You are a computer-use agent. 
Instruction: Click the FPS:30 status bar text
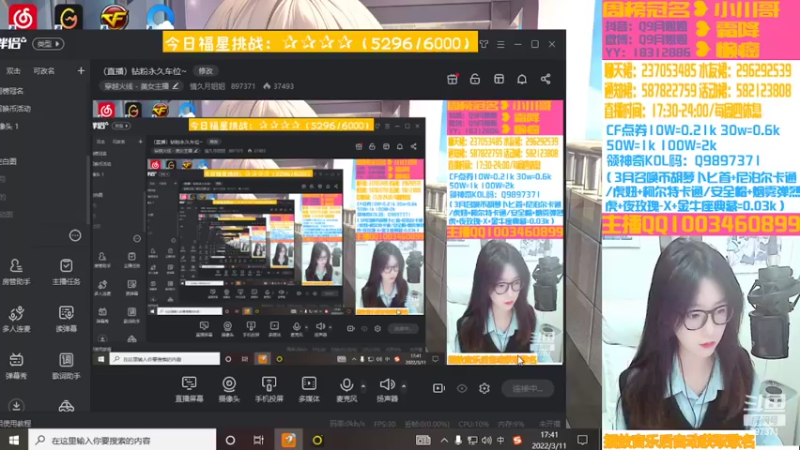click(x=385, y=424)
